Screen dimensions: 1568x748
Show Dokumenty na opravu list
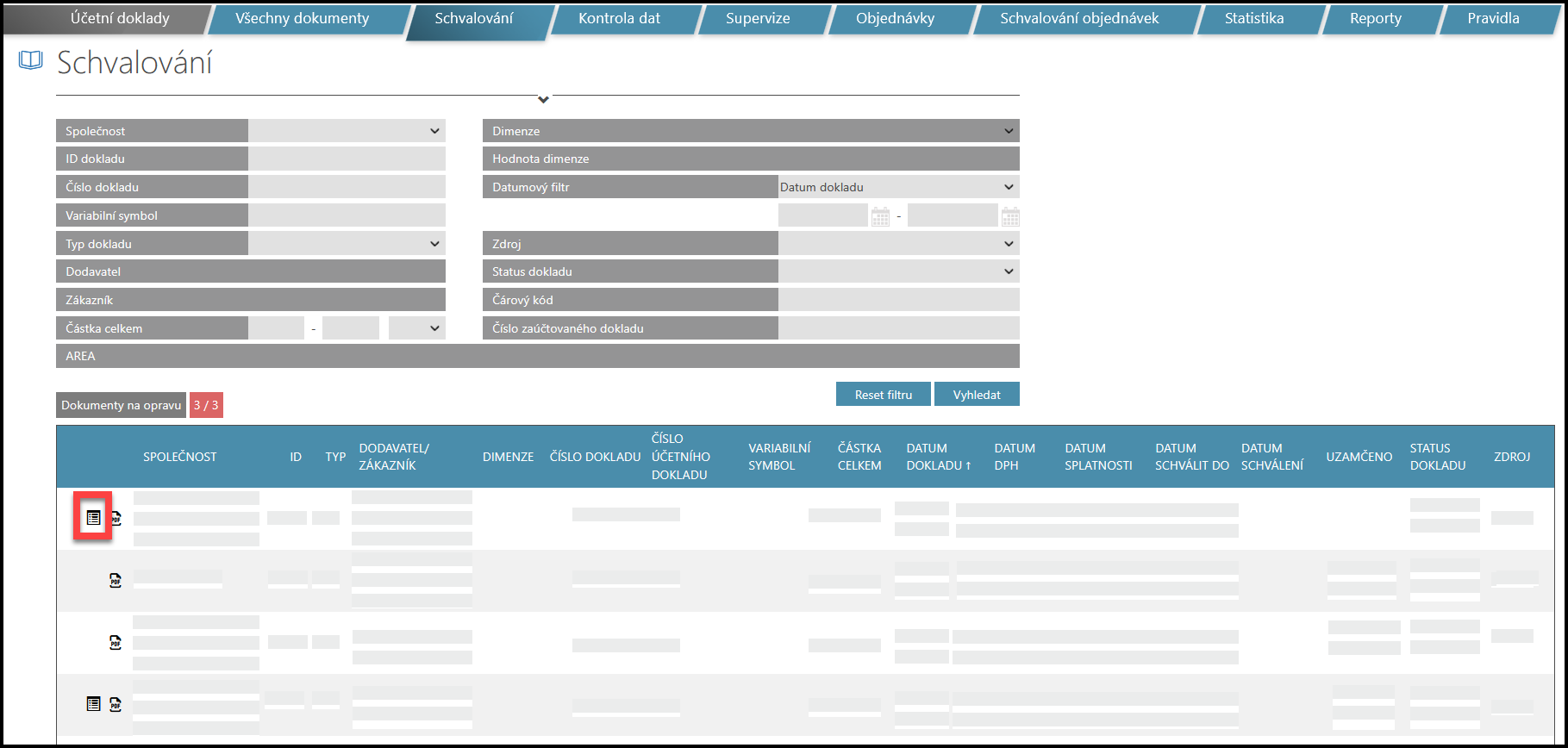(x=122, y=405)
